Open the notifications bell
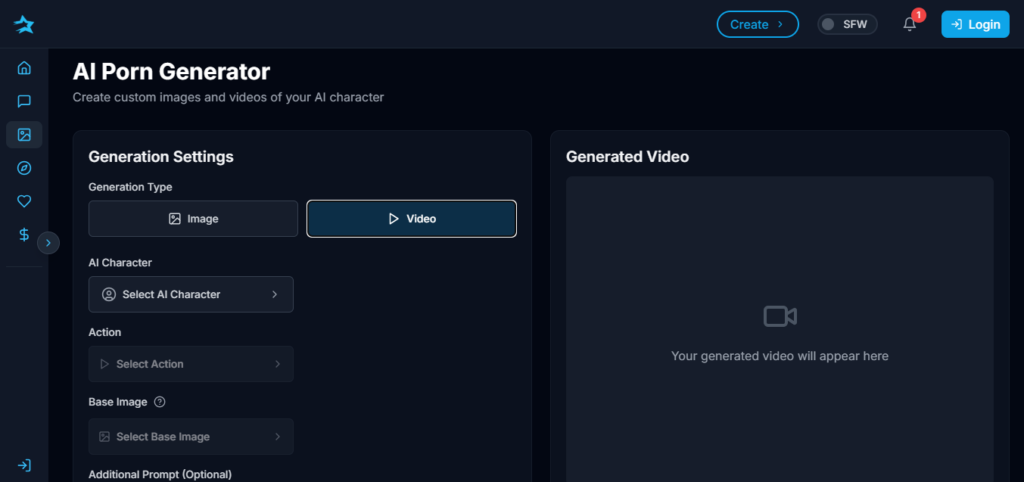Viewport: 1024px width, 482px height. tap(910, 24)
